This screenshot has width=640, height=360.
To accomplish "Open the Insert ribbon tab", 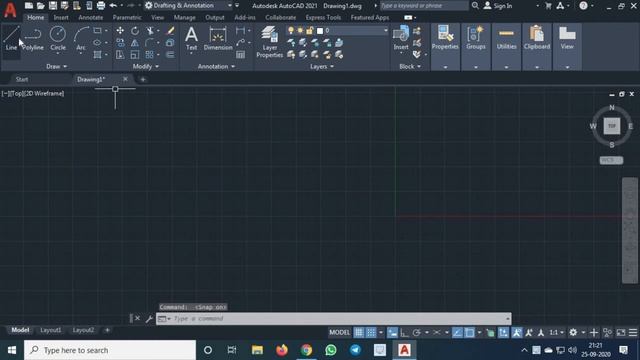I will pyautogui.click(x=61, y=18).
